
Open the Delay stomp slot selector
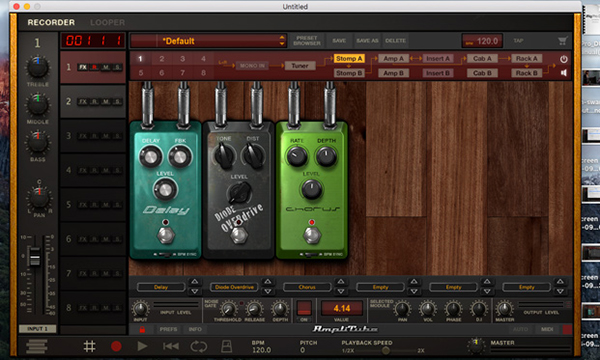[x=161, y=287]
